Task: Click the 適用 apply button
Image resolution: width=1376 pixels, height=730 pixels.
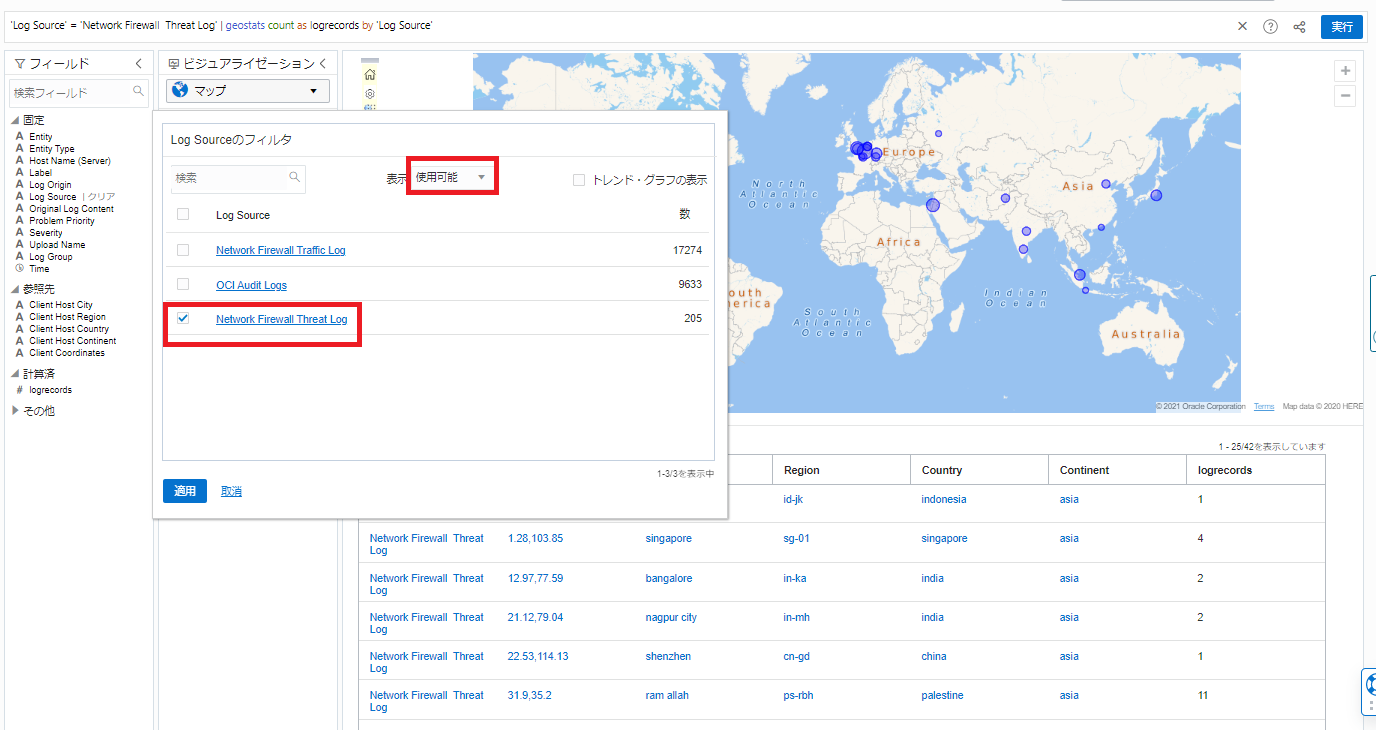Action: 184,491
